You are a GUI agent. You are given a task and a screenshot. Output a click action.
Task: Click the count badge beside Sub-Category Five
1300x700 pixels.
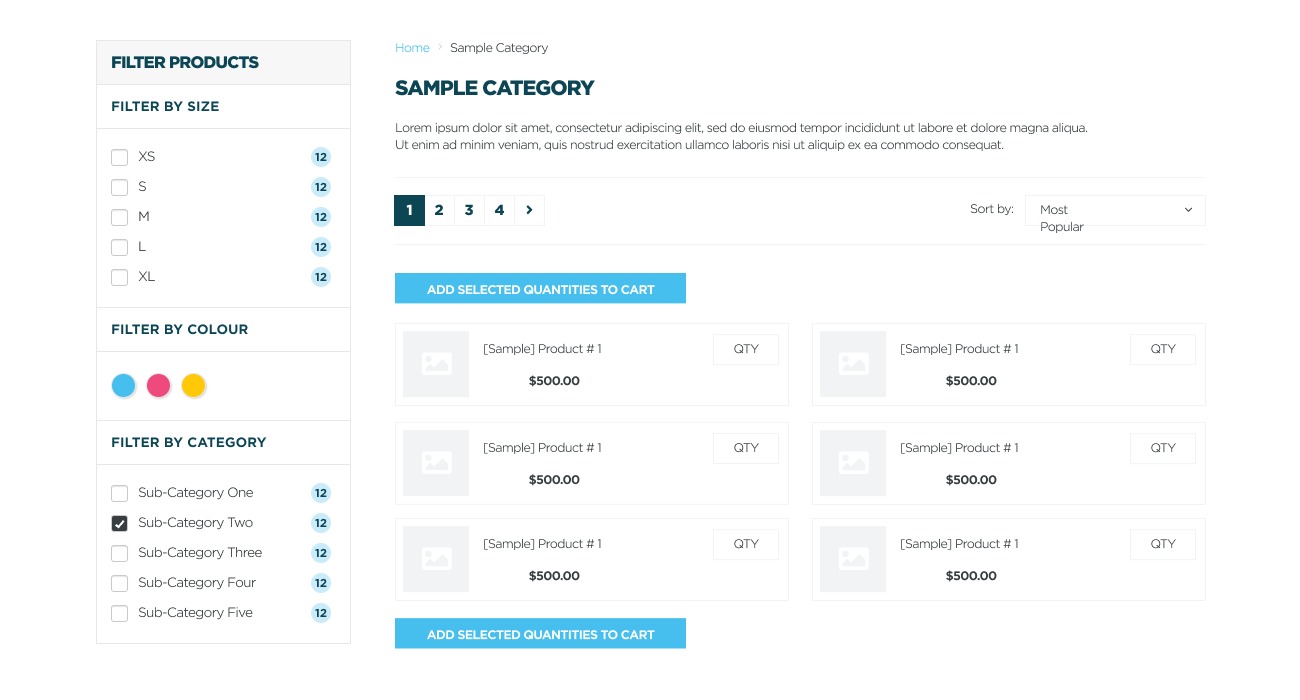(320, 613)
